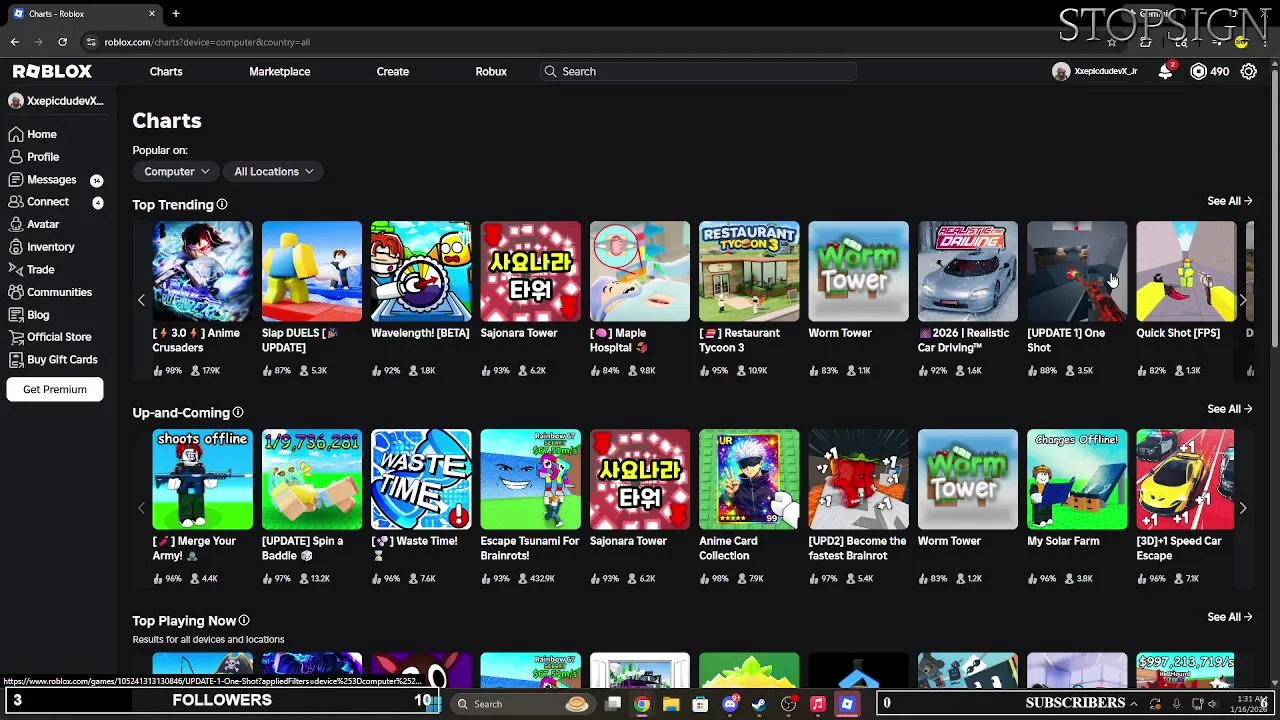Open the Charts tab in top navigation
The width and height of the screenshot is (1280, 720).
166,72
